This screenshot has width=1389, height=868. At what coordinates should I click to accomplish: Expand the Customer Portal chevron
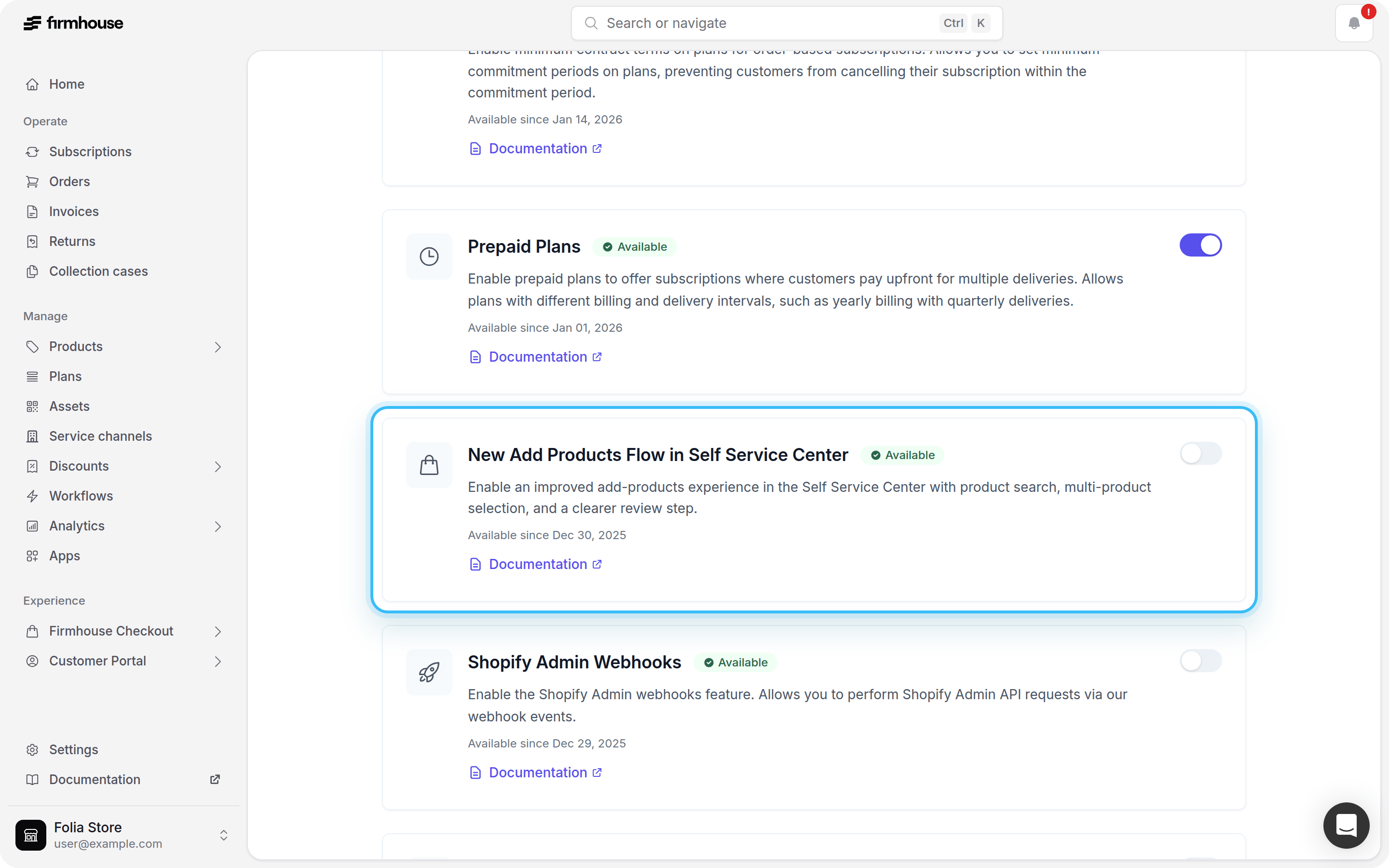218,661
